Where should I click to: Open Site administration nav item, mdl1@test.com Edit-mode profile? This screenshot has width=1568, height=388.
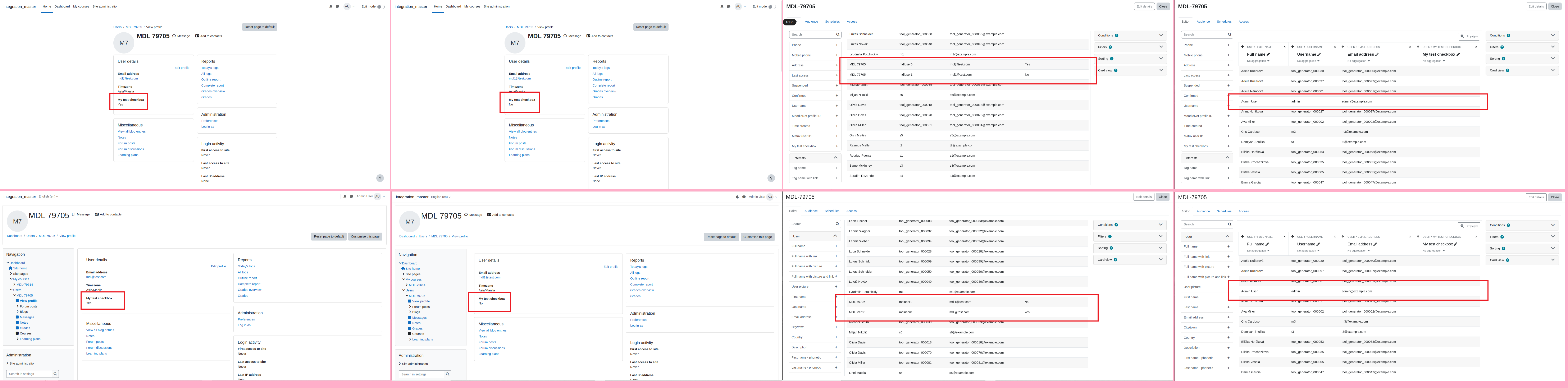click(497, 7)
